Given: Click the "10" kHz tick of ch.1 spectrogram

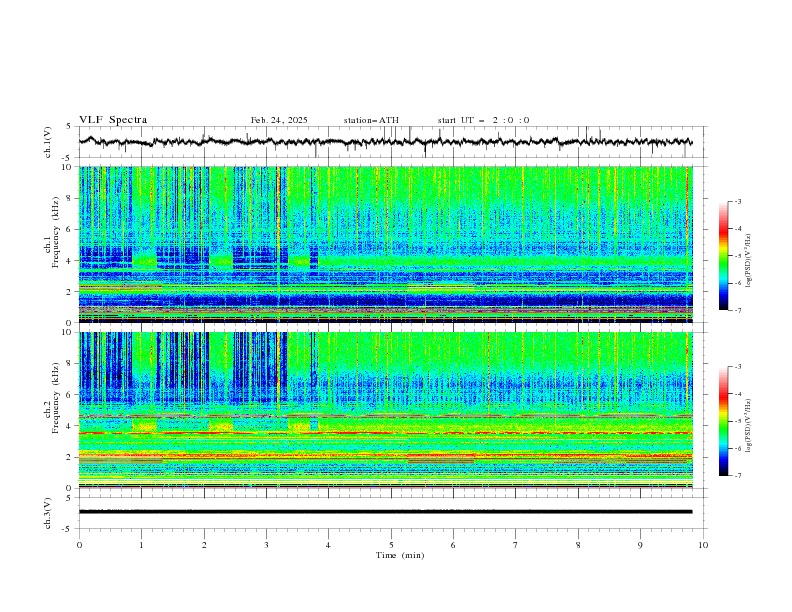Looking at the screenshot, I should (68, 167).
